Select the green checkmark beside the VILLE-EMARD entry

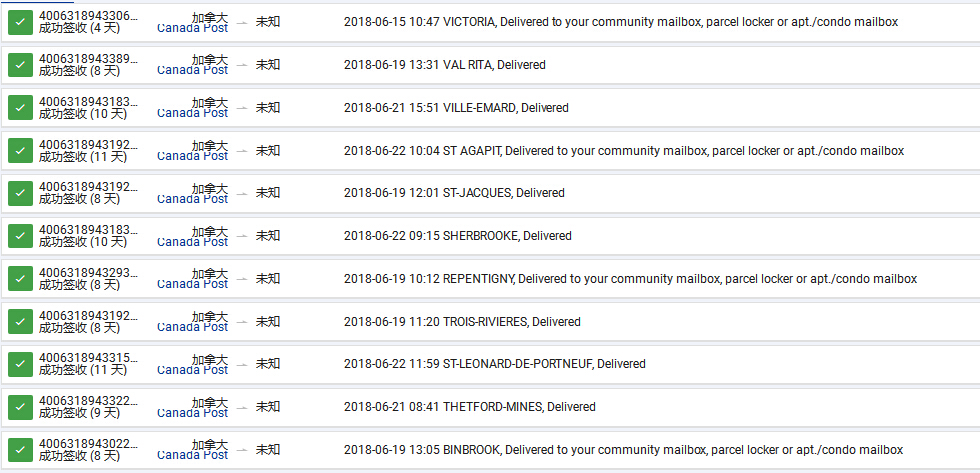(x=20, y=108)
